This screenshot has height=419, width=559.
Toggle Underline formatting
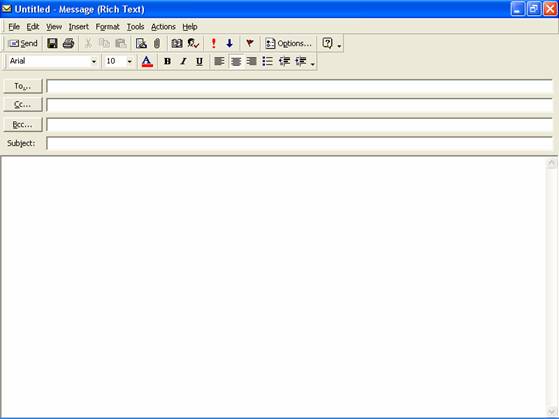pyautogui.click(x=199, y=61)
